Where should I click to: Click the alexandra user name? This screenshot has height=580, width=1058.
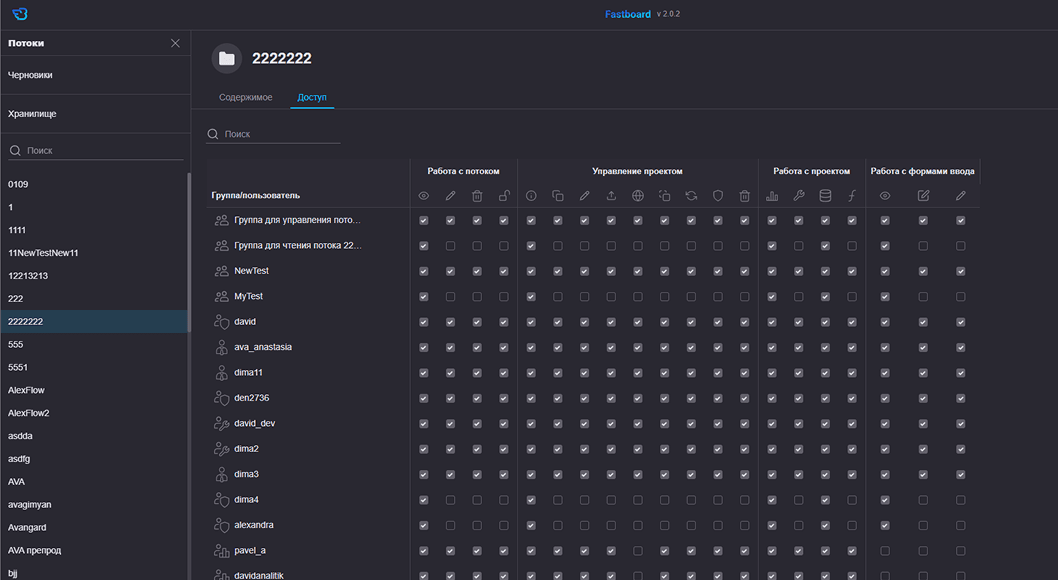pos(254,525)
